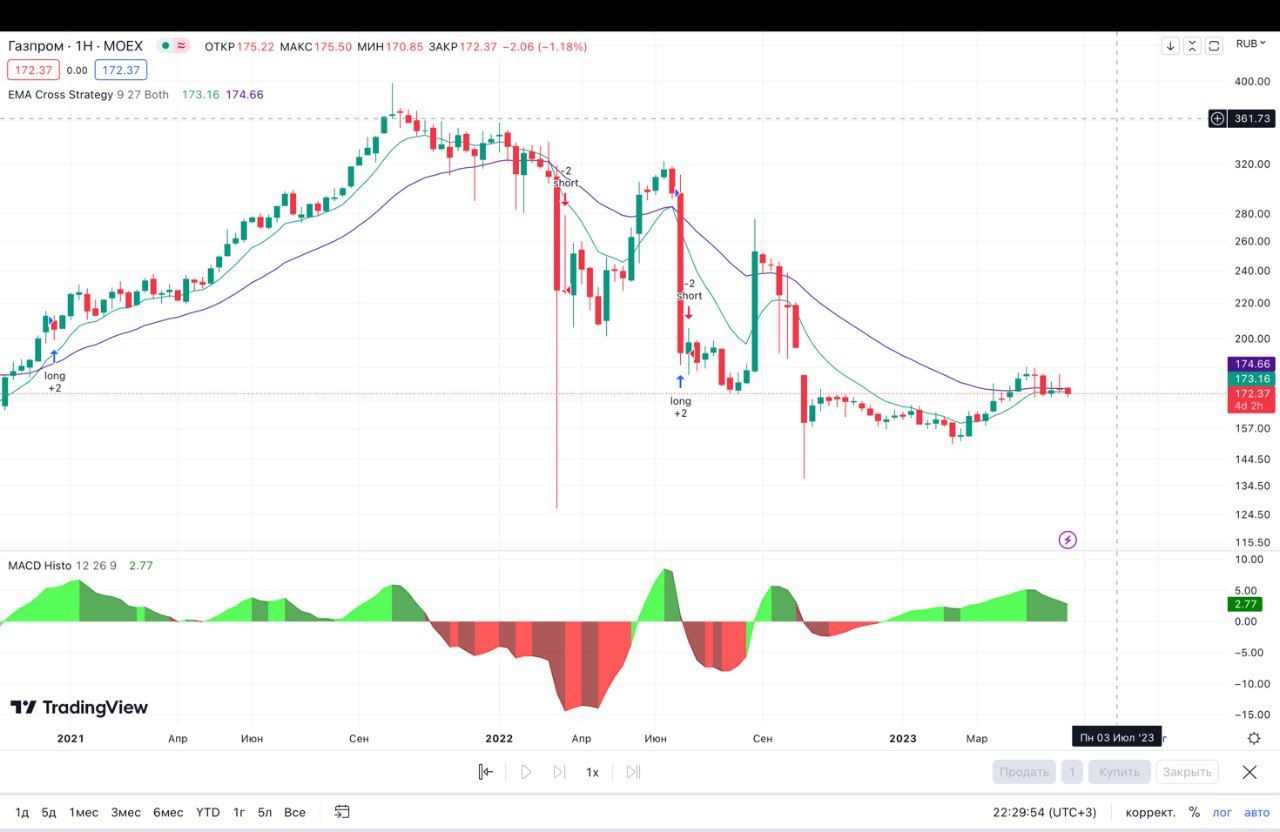The image size is (1280, 832).
Task: Click the screenshot frame icon near RUB
Action: (1214, 45)
